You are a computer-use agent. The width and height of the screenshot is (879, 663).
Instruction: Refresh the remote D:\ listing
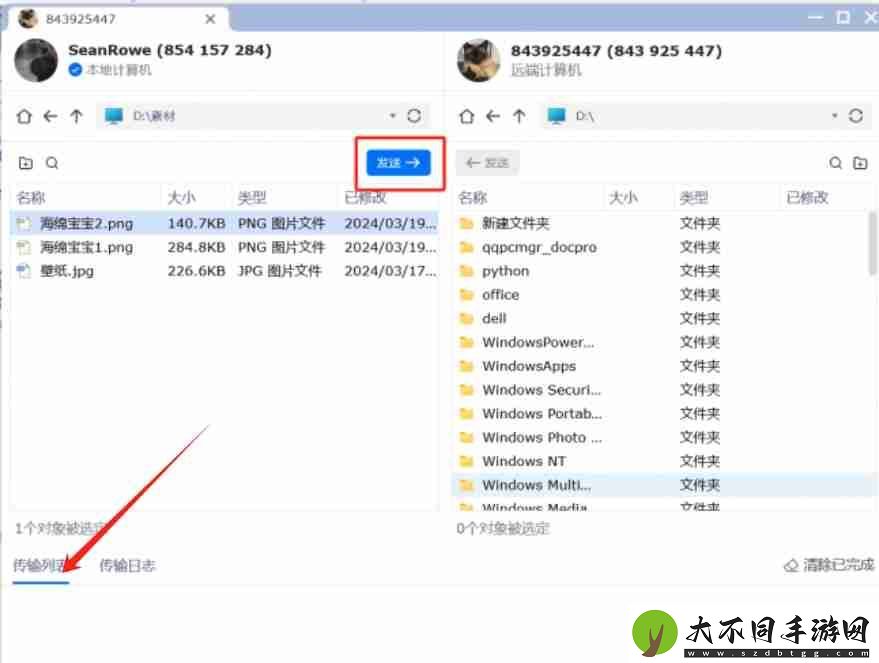tap(855, 115)
